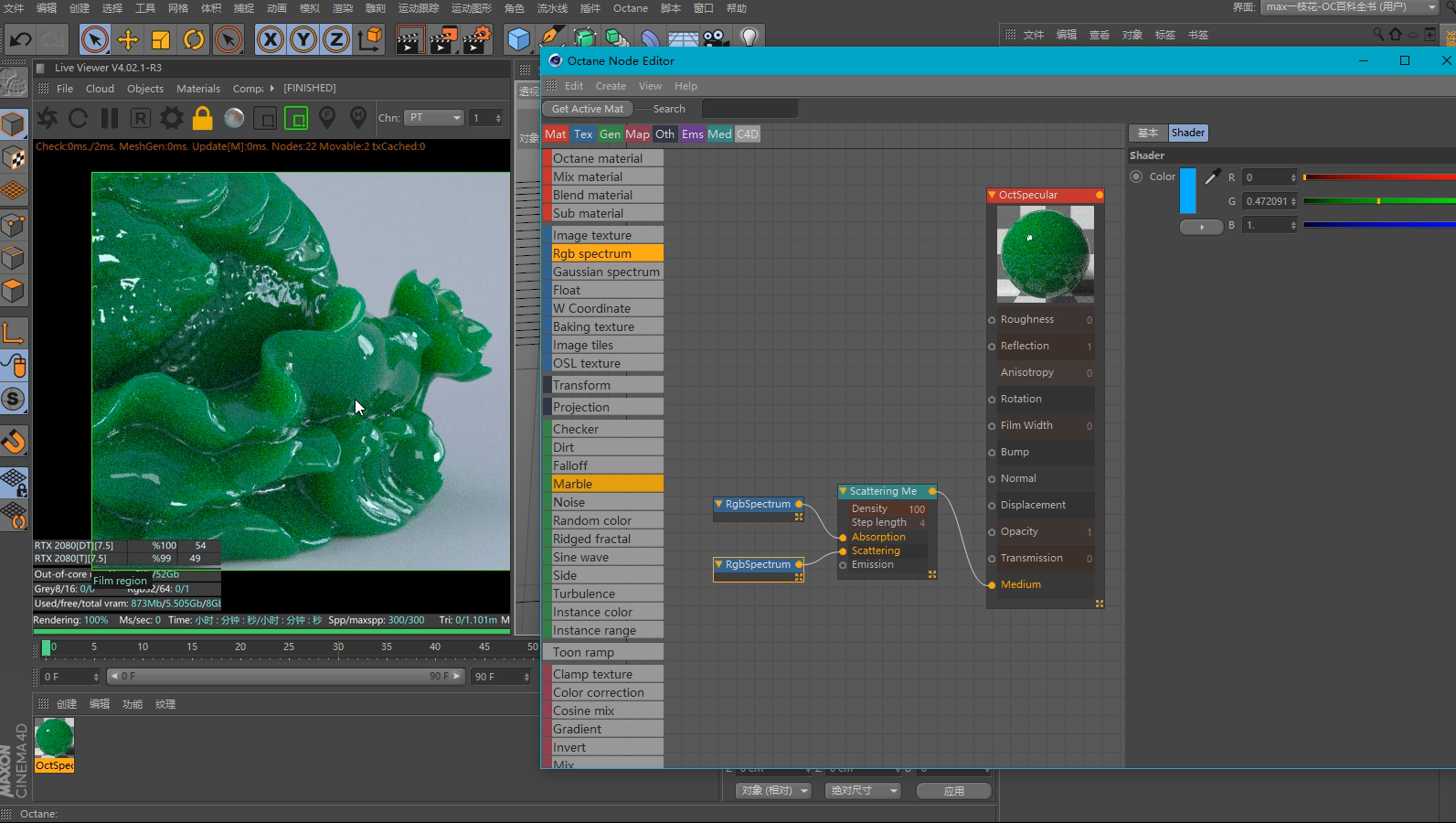Toggle the Z axis lock
Viewport: 1456px width, 823px height.
(336, 39)
